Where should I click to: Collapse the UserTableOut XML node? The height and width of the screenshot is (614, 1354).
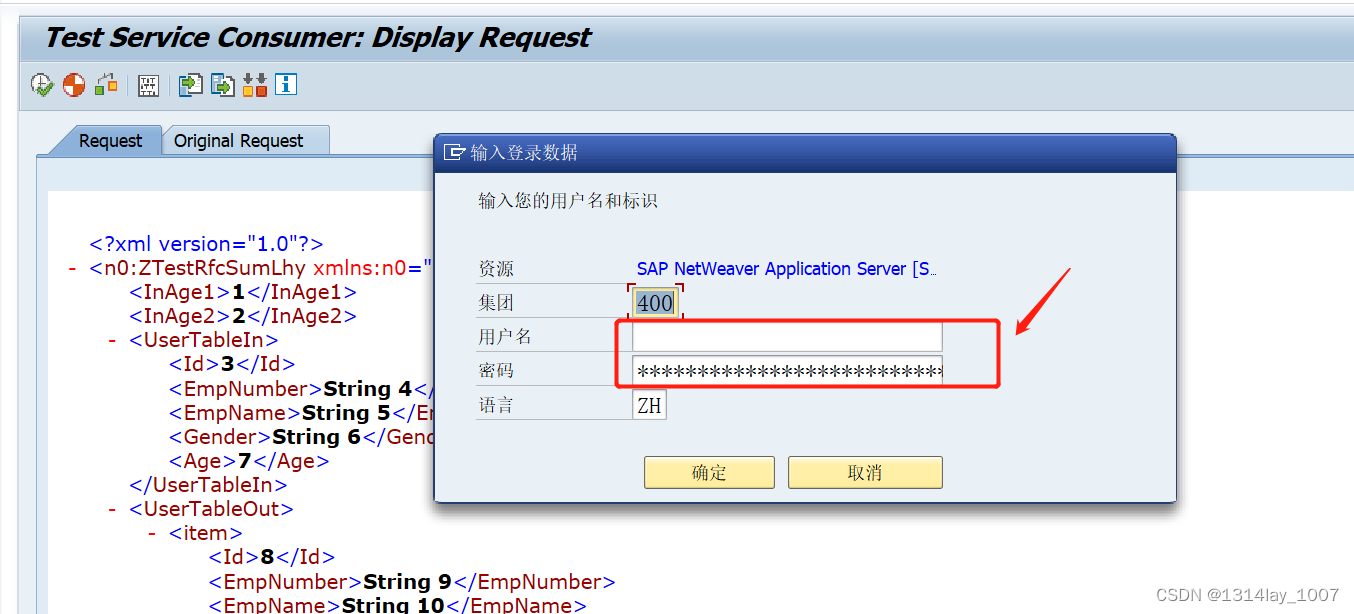tap(113, 509)
